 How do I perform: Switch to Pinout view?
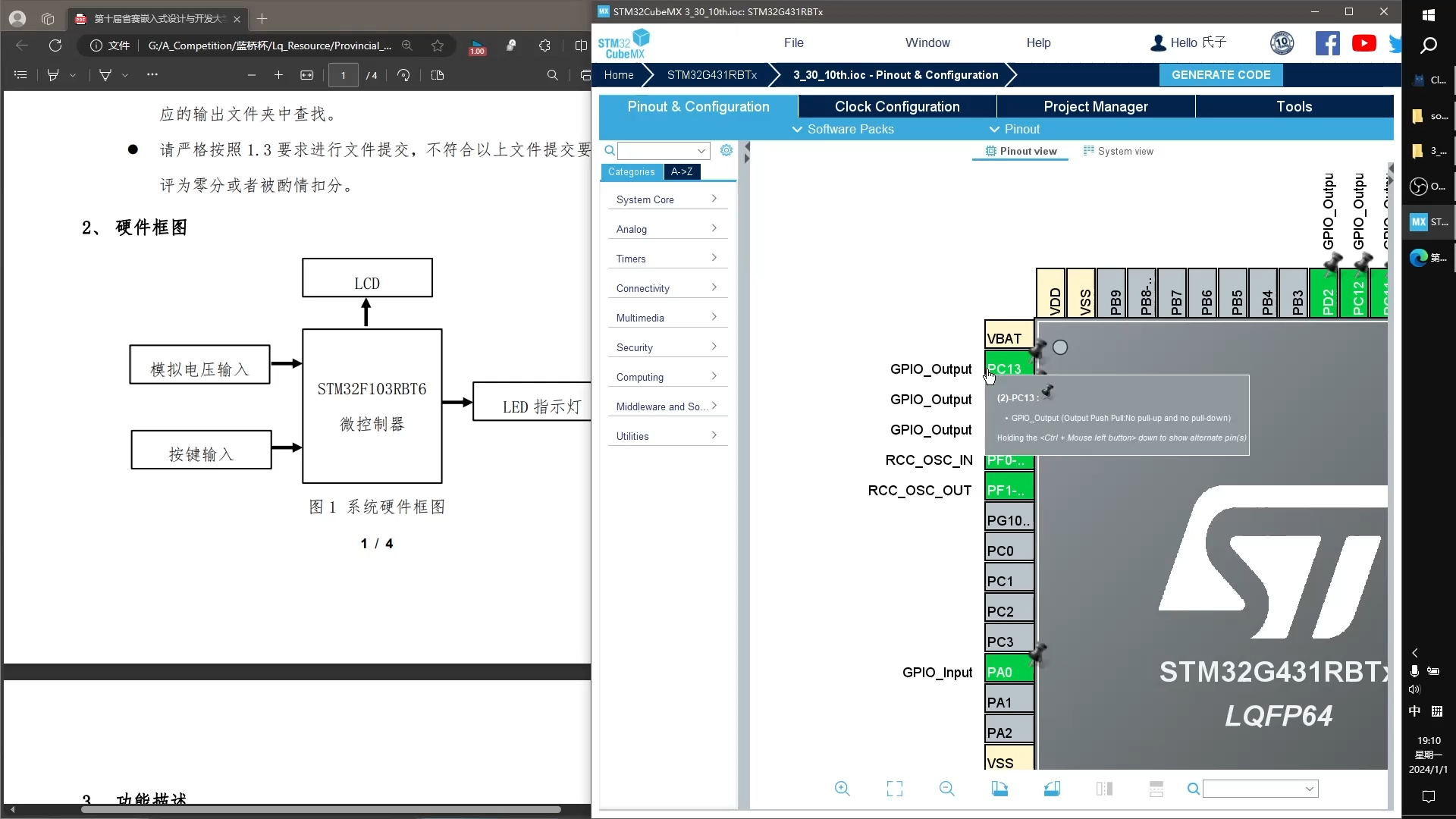click(x=1021, y=151)
